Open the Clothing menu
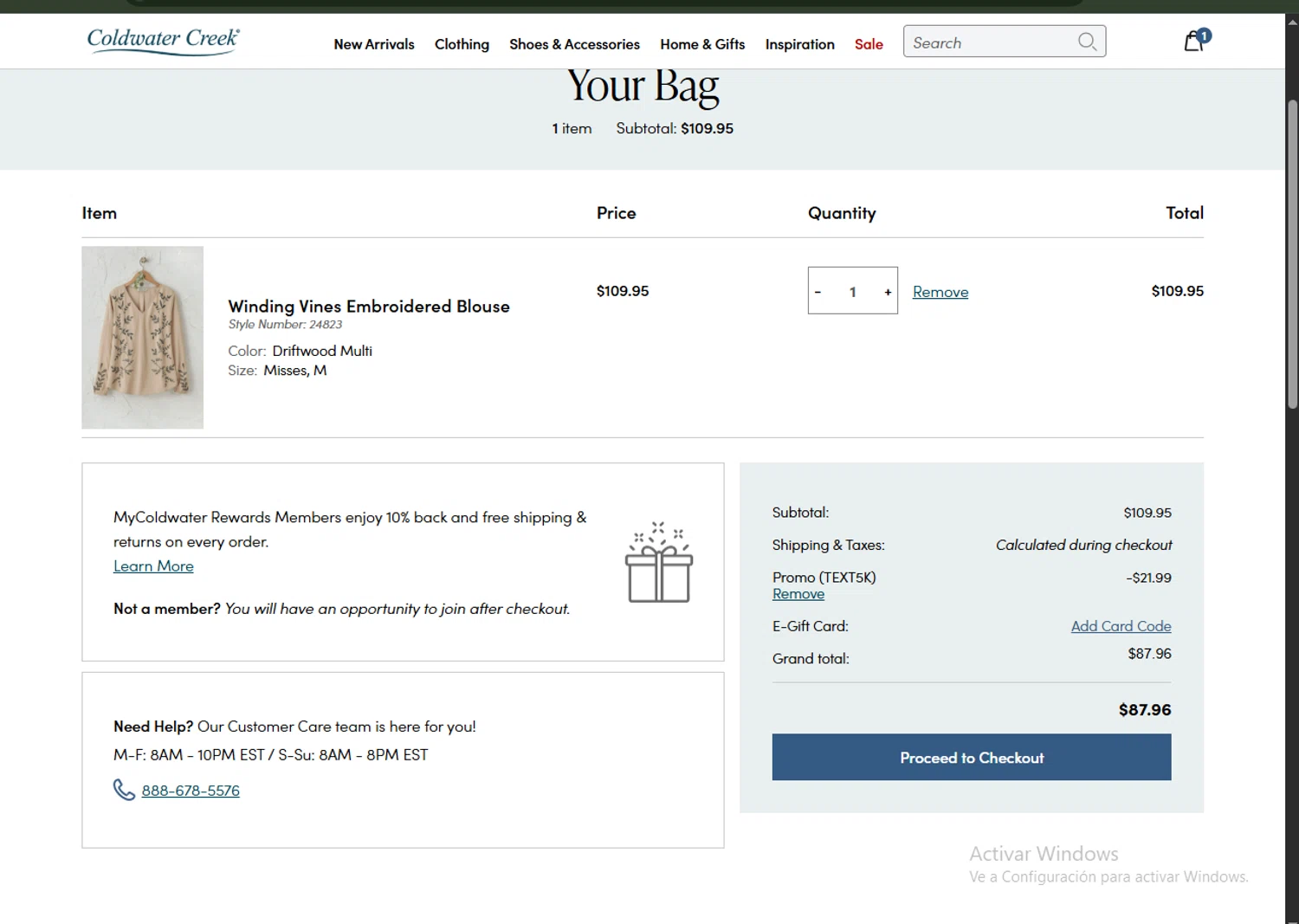 [x=462, y=44]
